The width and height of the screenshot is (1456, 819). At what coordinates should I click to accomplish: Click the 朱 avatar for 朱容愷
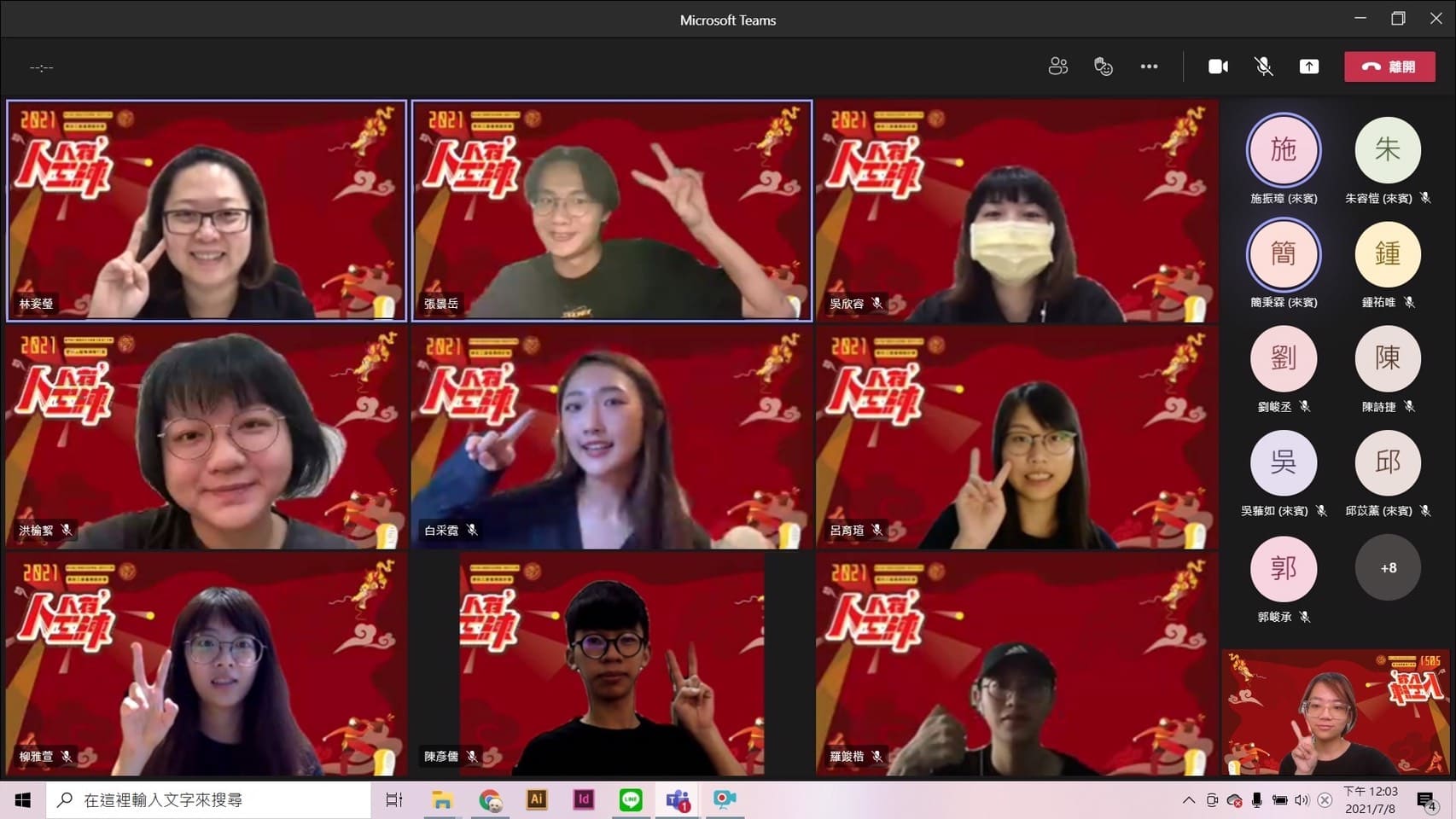tap(1388, 150)
